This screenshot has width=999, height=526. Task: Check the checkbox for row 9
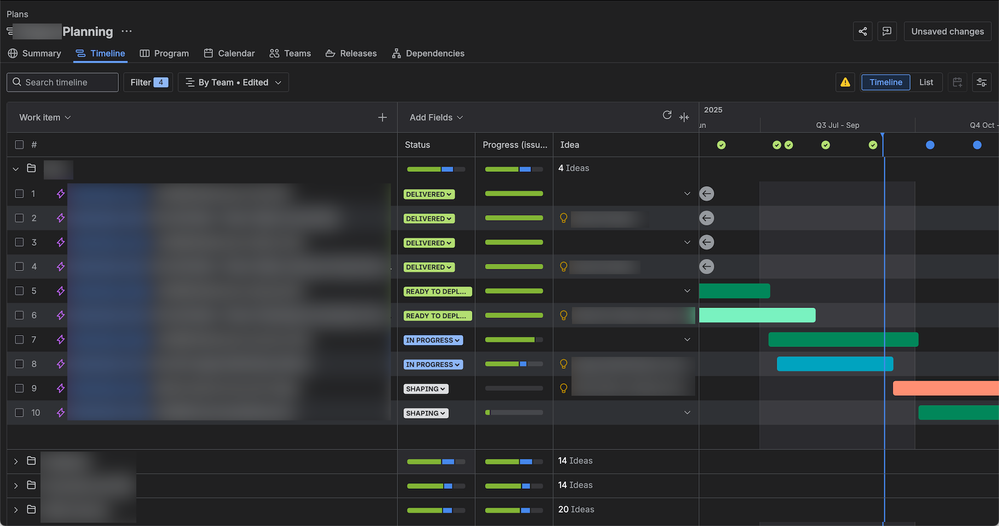[19, 388]
